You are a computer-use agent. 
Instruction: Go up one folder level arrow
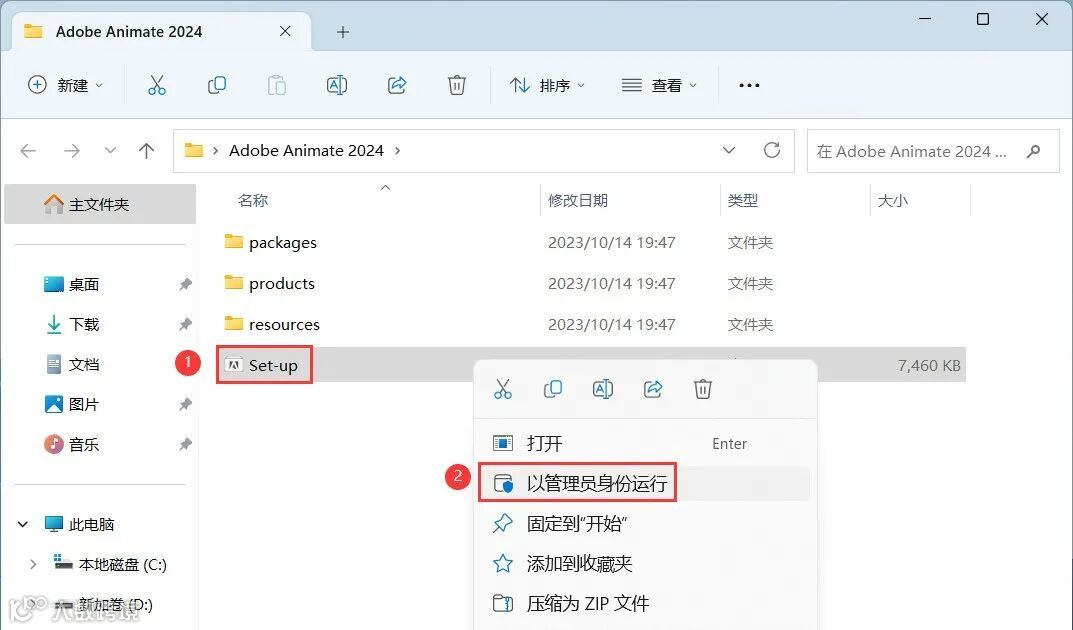tap(146, 150)
